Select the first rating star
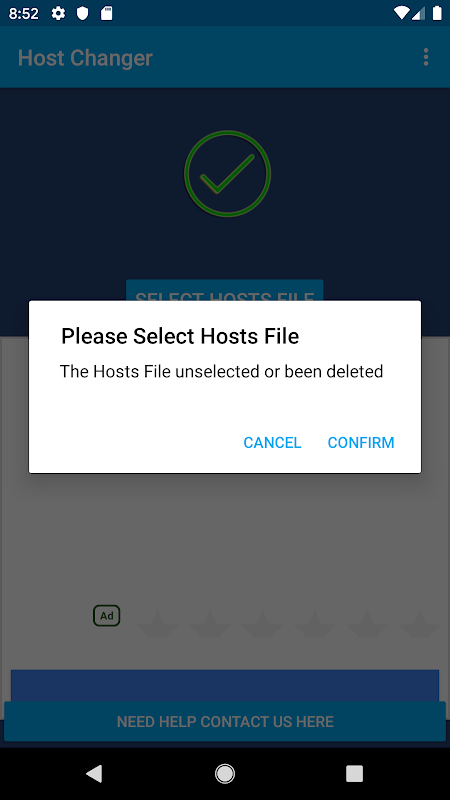Image resolution: width=450 pixels, height=800 pixels. pyautogui.click(x=158, y=623)
